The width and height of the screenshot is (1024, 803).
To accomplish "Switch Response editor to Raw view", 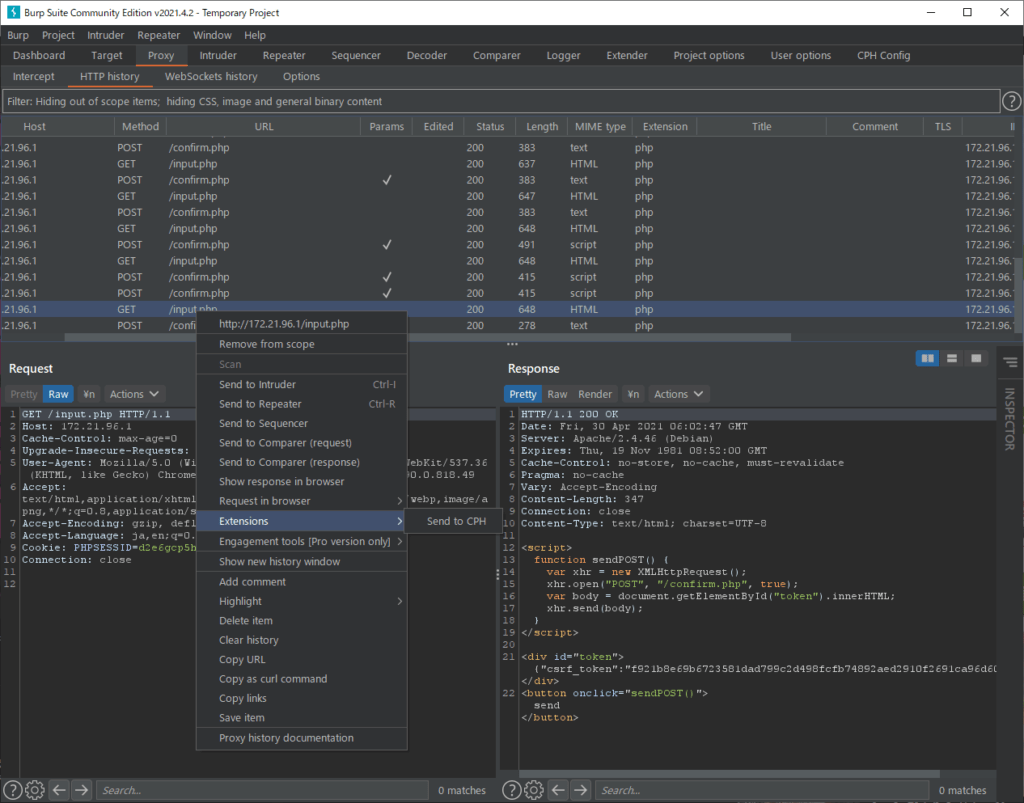I will 560,393.
